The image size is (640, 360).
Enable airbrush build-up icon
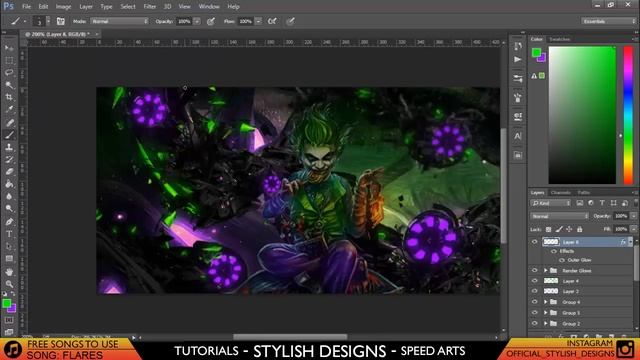click(272, 21)
